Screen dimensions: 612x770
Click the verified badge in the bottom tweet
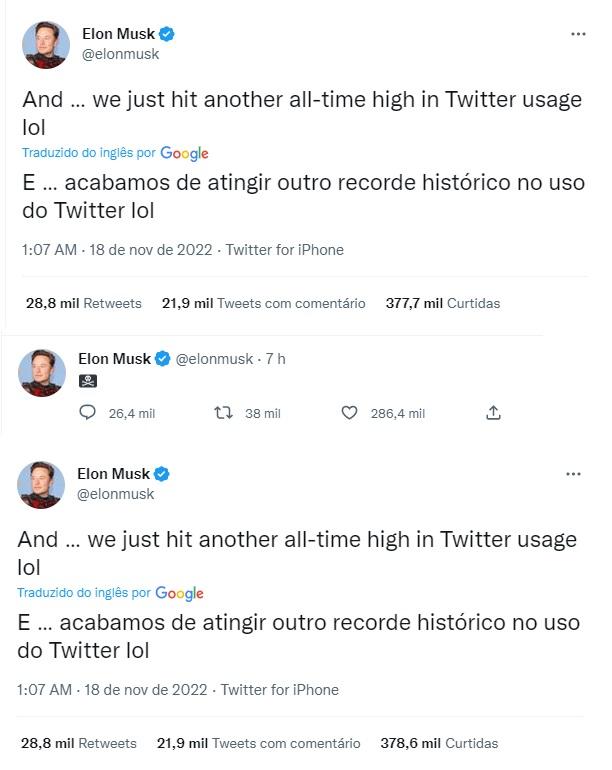[162, 474]
